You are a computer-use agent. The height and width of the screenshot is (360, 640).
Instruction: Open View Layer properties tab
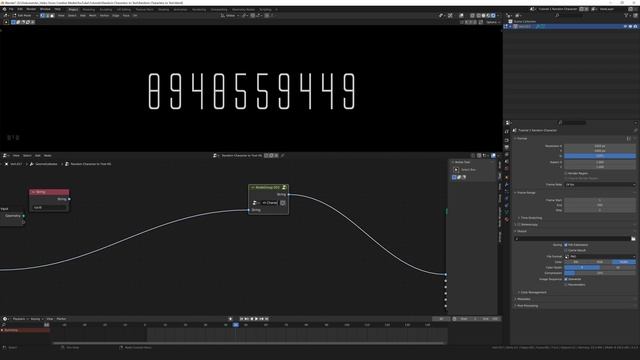(507, 154)
